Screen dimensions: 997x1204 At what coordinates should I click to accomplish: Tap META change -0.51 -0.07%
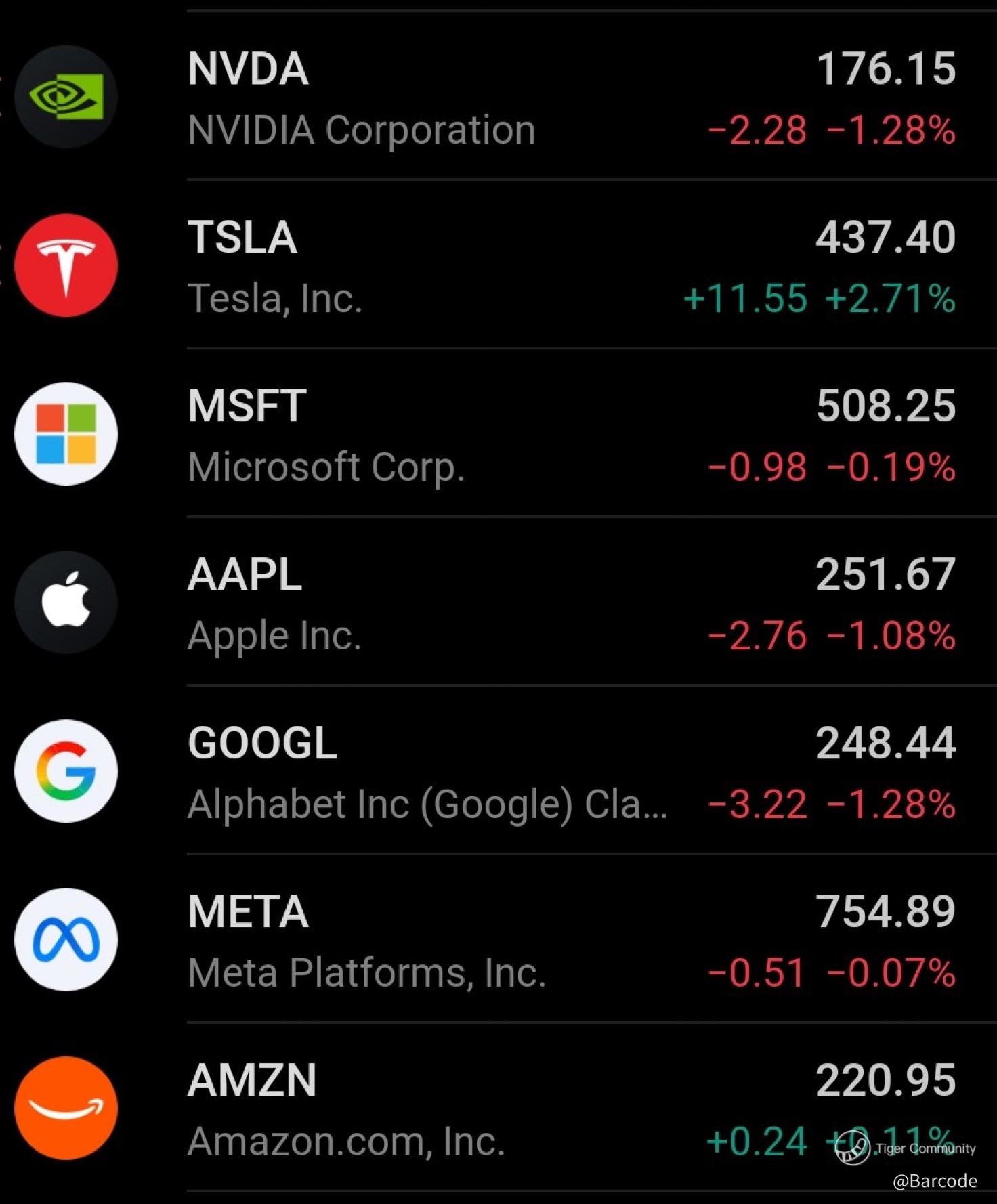(x=832, y=973)
